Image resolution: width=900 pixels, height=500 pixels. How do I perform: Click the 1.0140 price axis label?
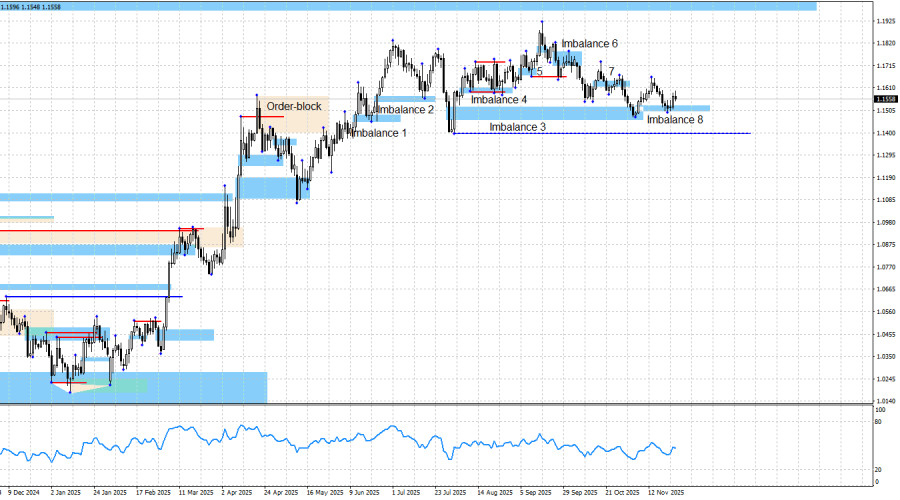886,401
